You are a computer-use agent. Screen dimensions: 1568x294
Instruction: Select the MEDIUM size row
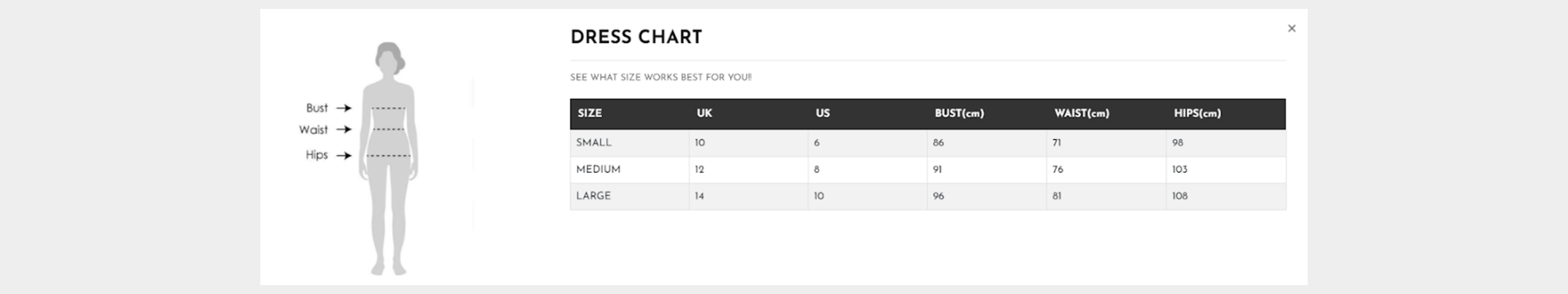928,170
